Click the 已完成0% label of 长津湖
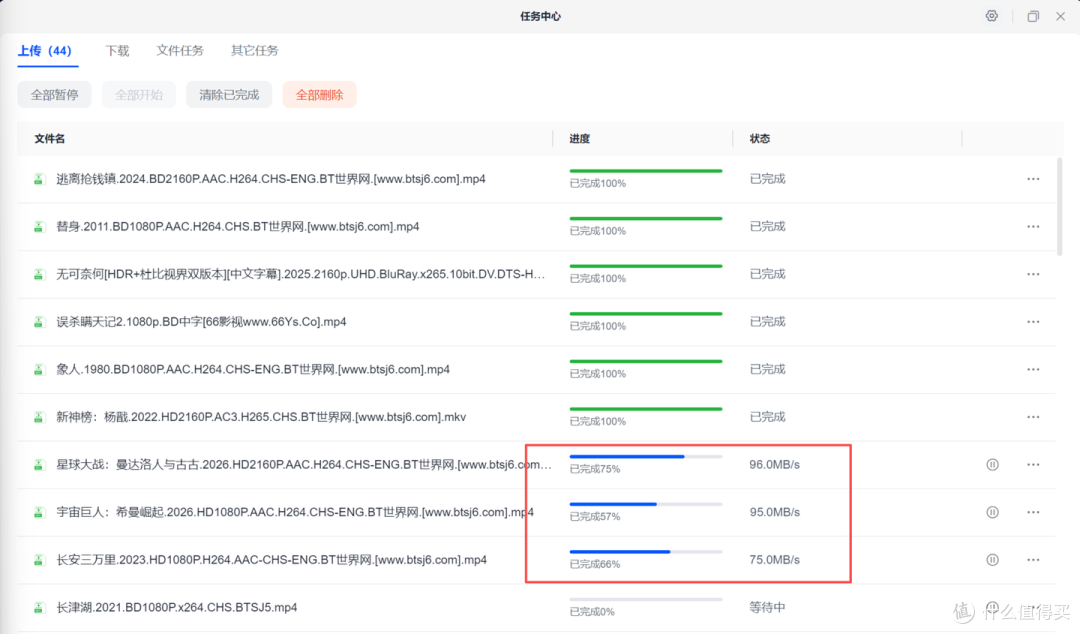 [x=592, y=611]
